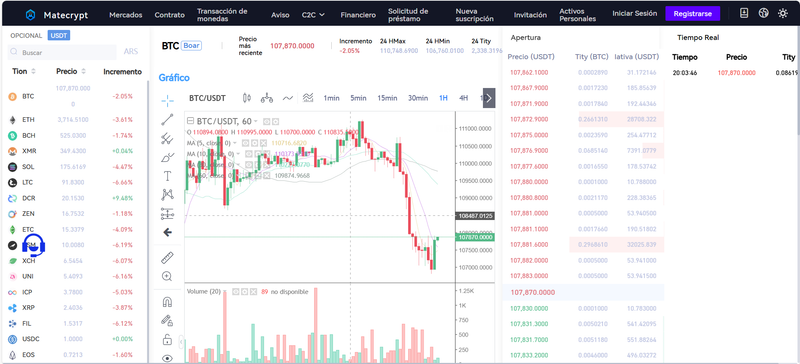The width and height of the screenshot is (800, 364).
Task: Switch chart to line style
Action: point(288,98)
